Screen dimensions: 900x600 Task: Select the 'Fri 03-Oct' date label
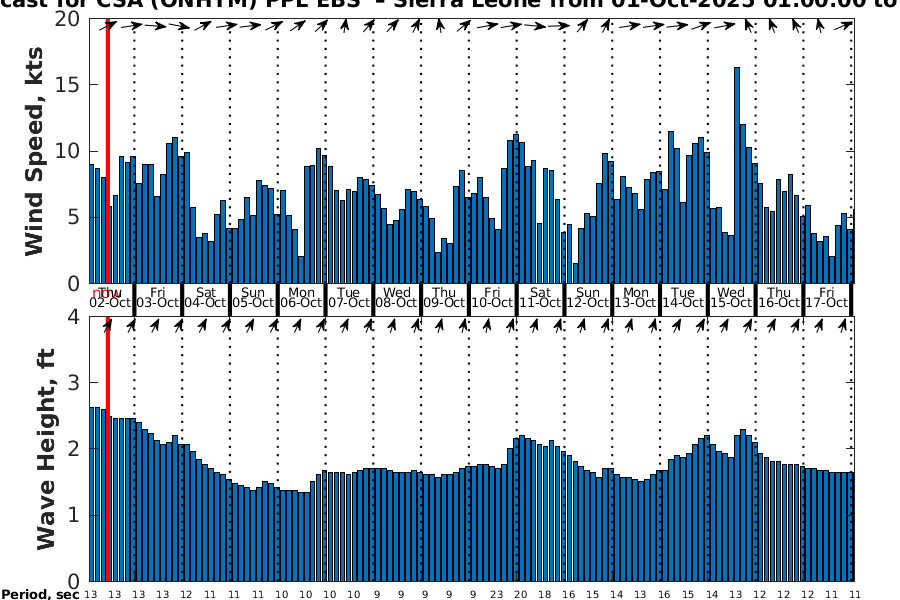pos(158,297)
